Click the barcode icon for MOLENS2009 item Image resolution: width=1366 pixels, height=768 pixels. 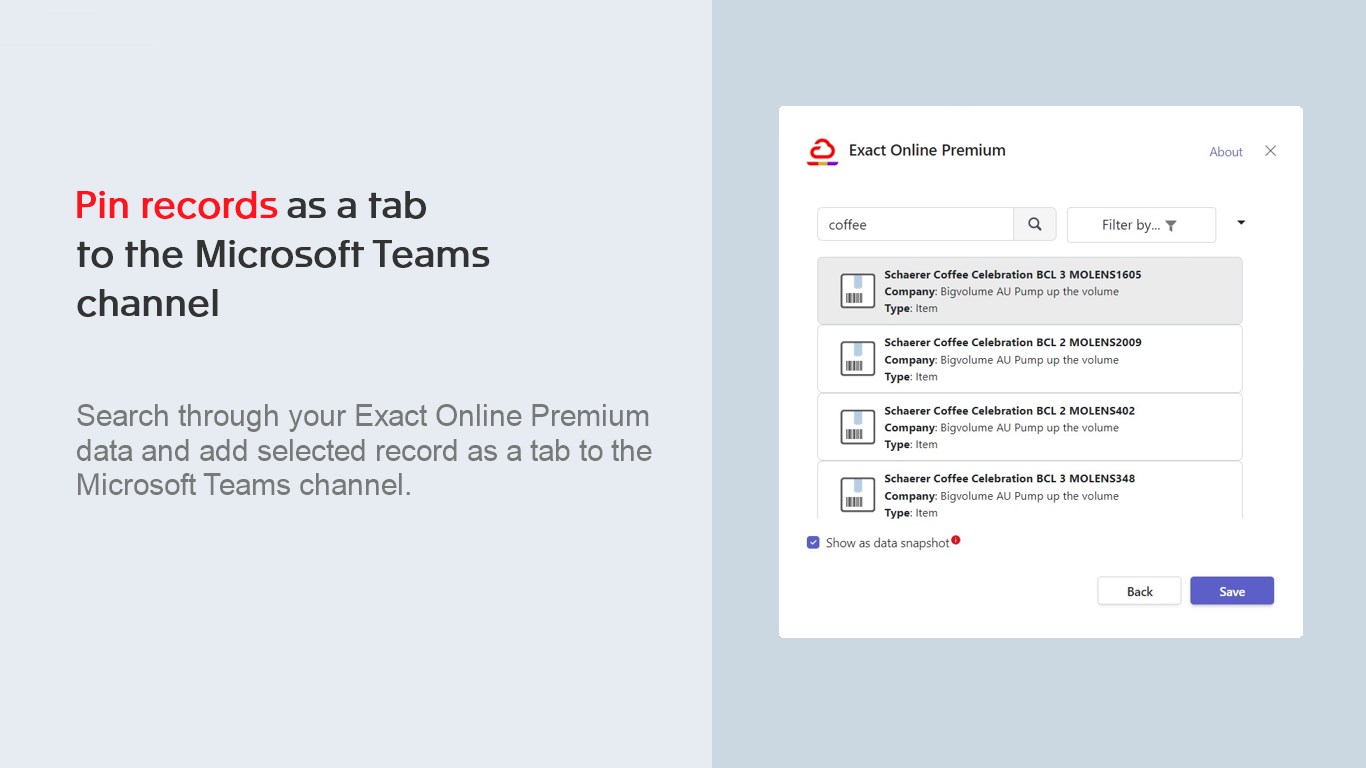tap(857, 359)
